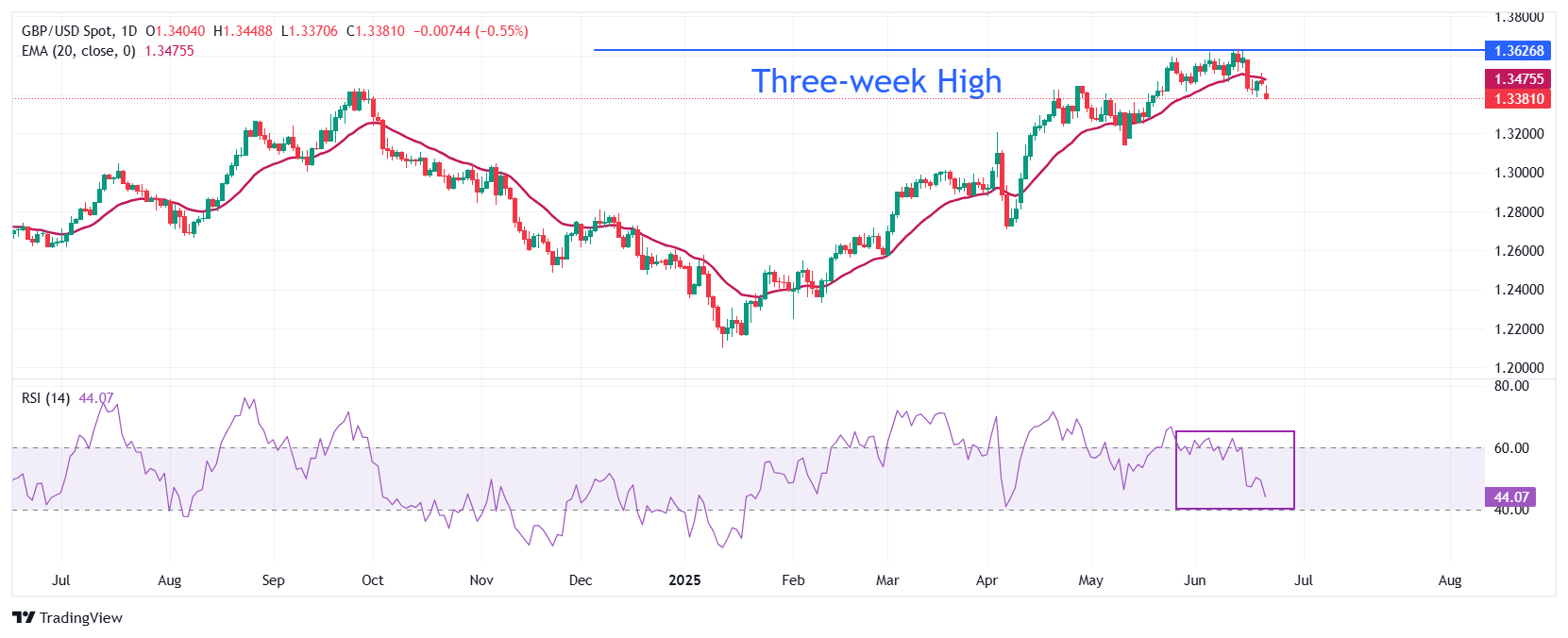Click the Three-week High text annotation

click(876, 81)
